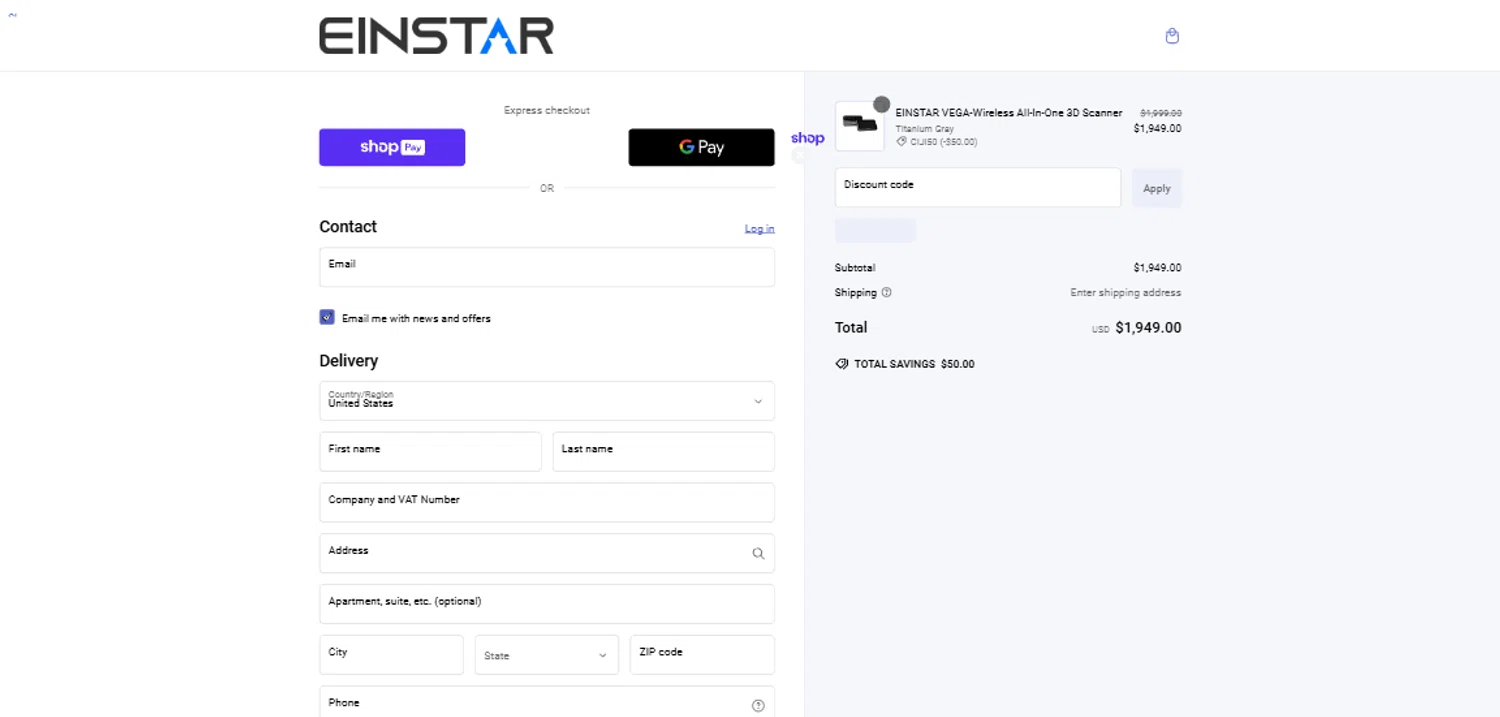Click into the Last name field
This screenshot has width=1500, height=717.
click(x=664, y=452)
